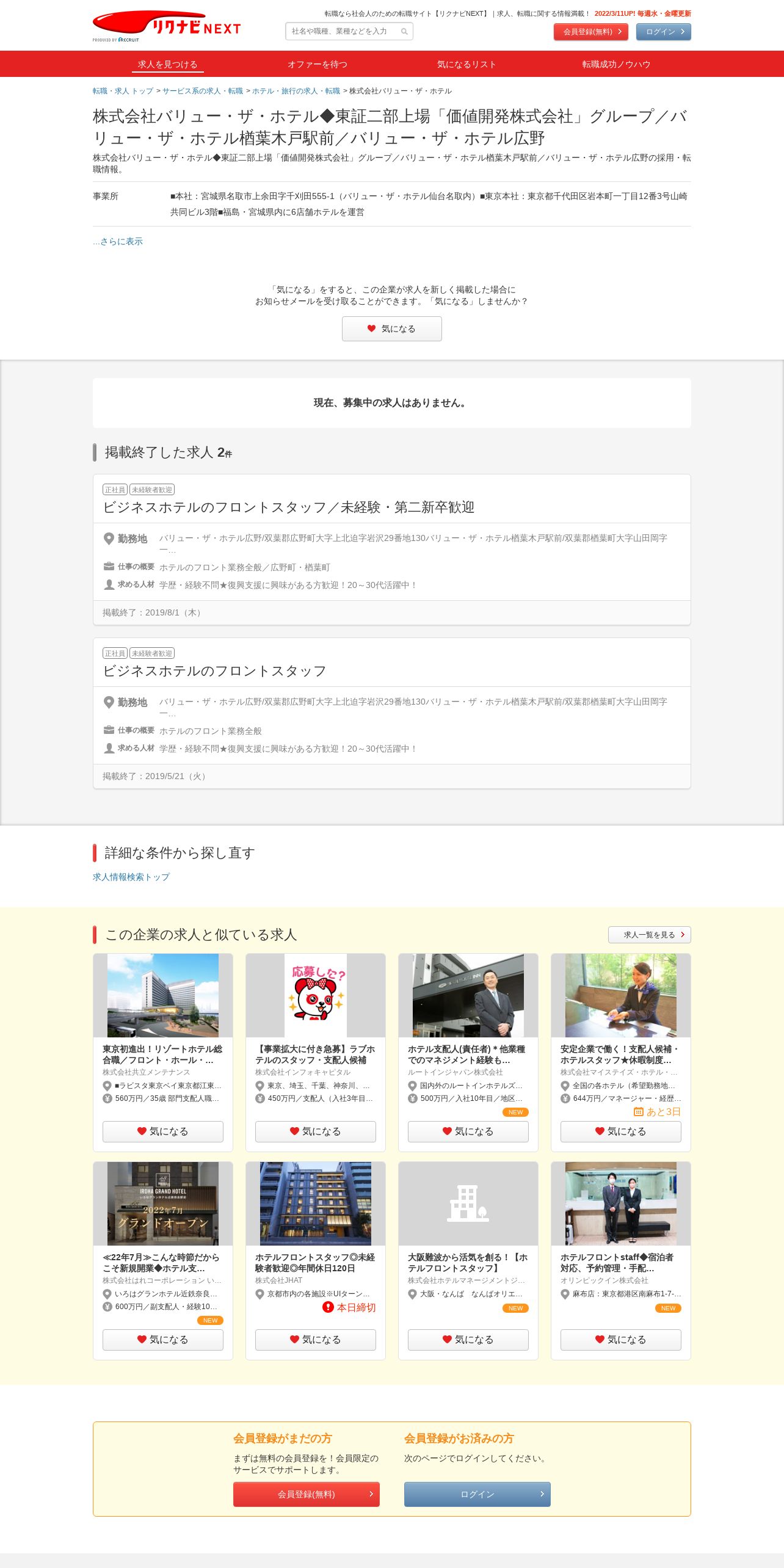Viewport: 784px width, 1568px height.
Task: Open 大阪難波から活気を創る！ job title
Action: (468, 1263)
